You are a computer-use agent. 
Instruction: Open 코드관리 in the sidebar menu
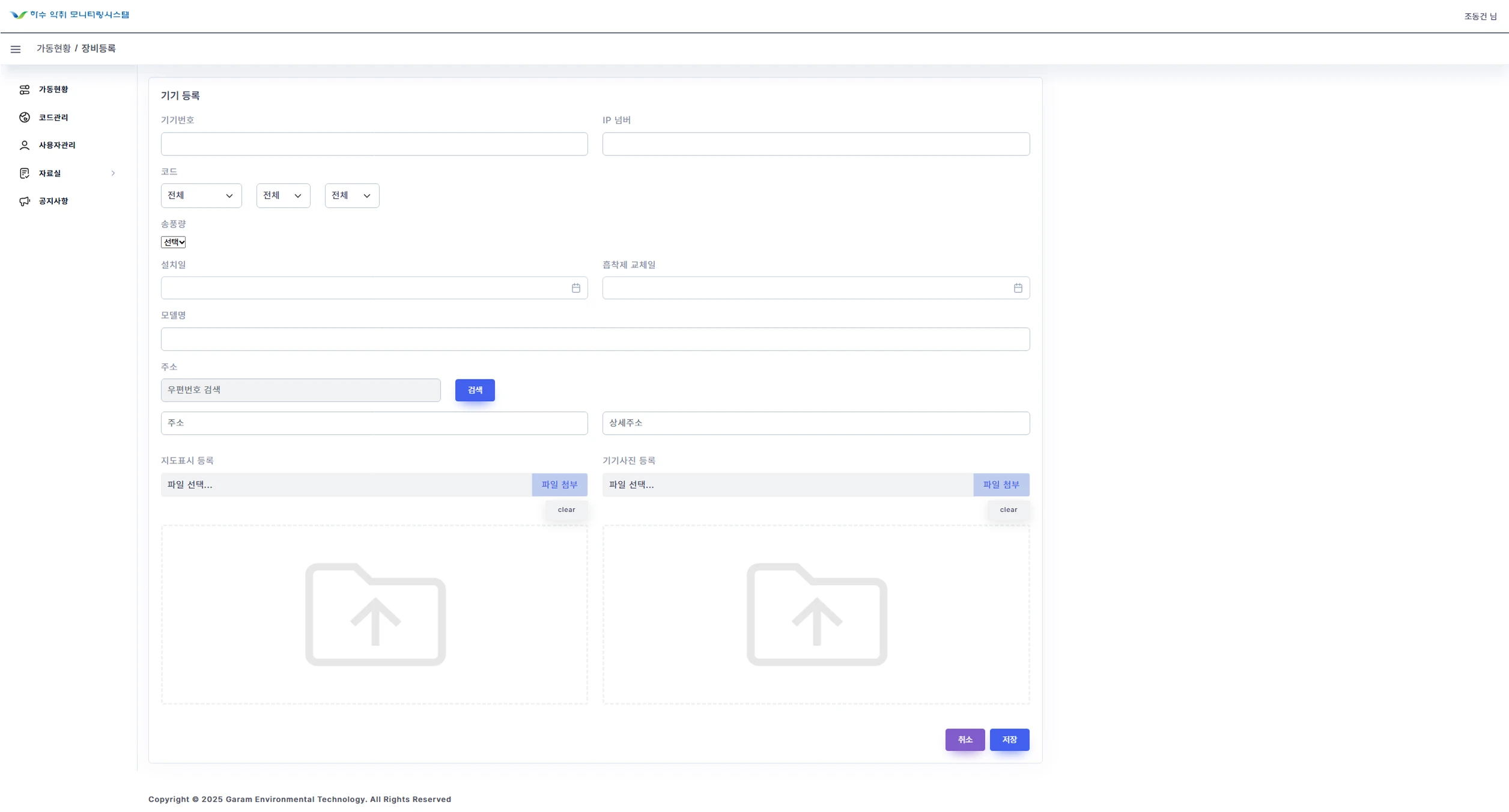coord(53,117)
